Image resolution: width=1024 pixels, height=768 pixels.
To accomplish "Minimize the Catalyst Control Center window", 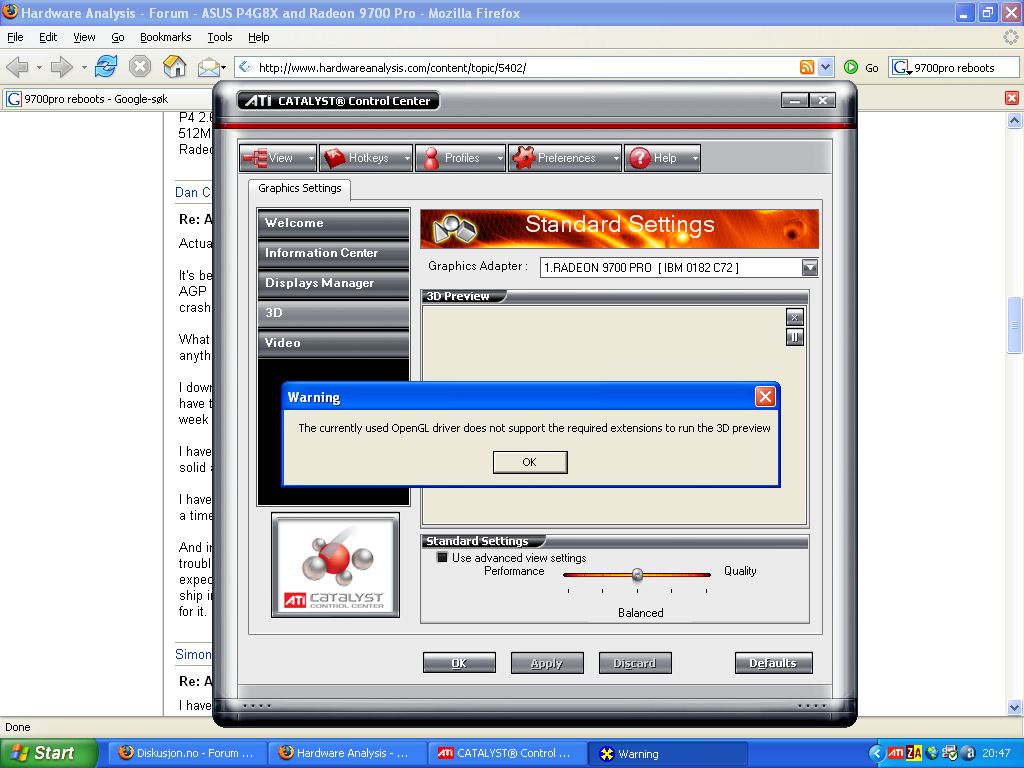I will pyautogui.click(x=795, y=101).
